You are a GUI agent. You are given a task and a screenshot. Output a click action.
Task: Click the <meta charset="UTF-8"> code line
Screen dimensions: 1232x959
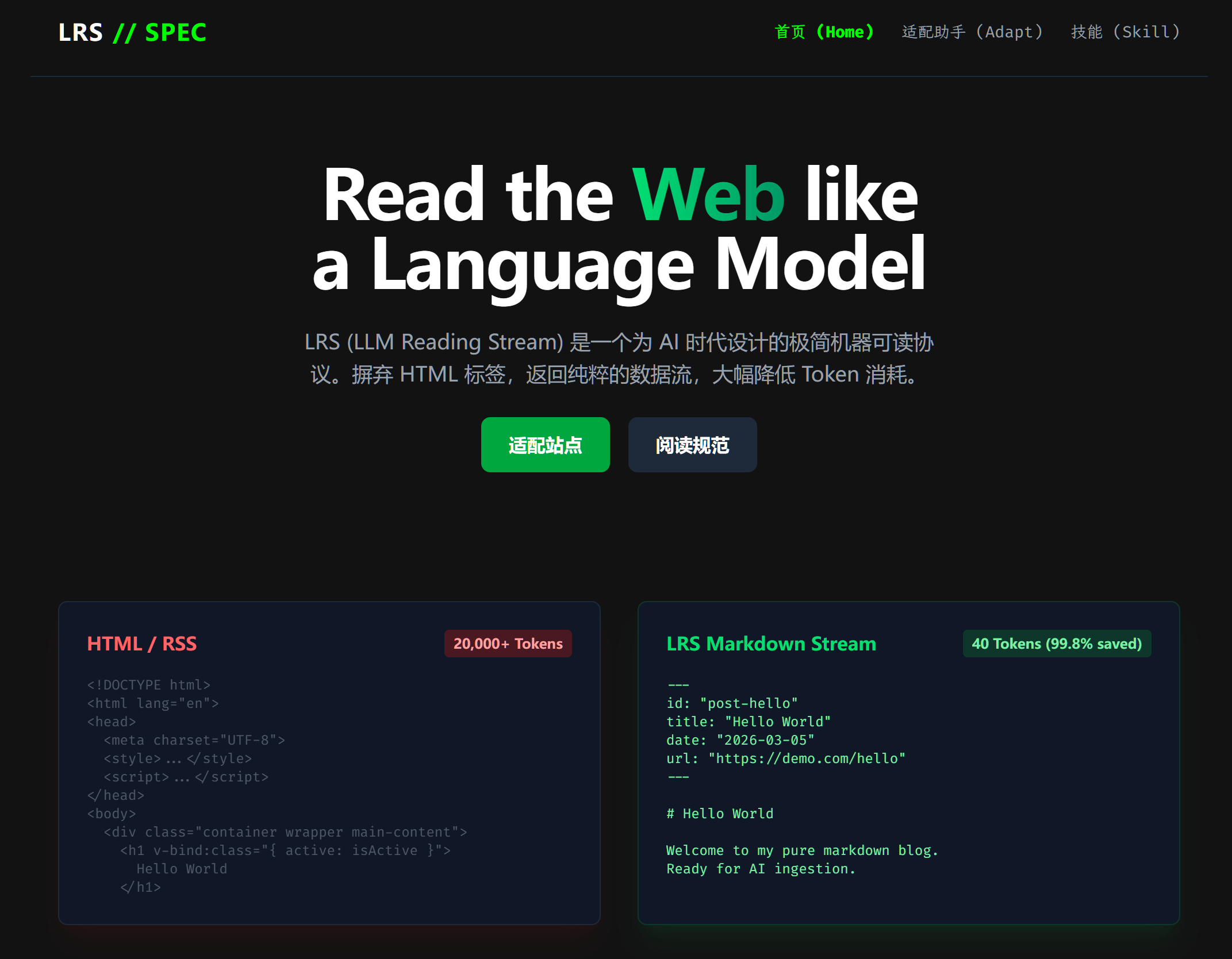[194, 740]
